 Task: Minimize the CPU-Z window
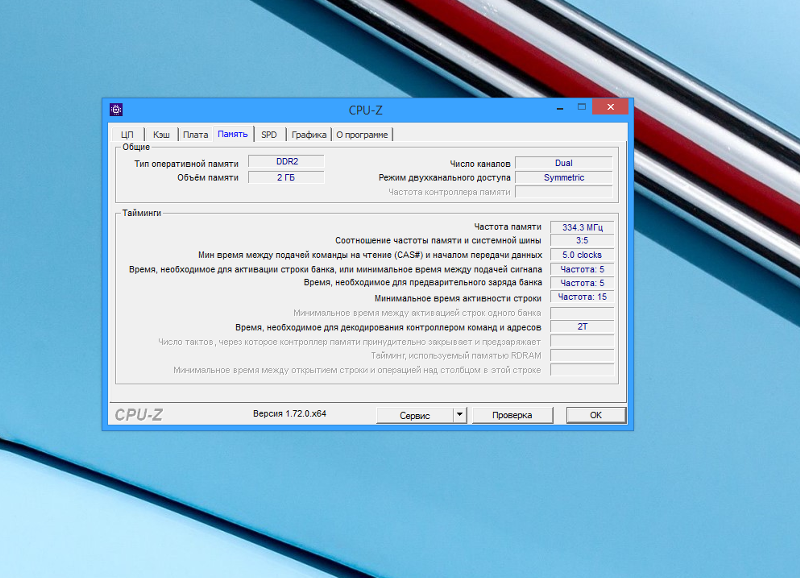560,108
